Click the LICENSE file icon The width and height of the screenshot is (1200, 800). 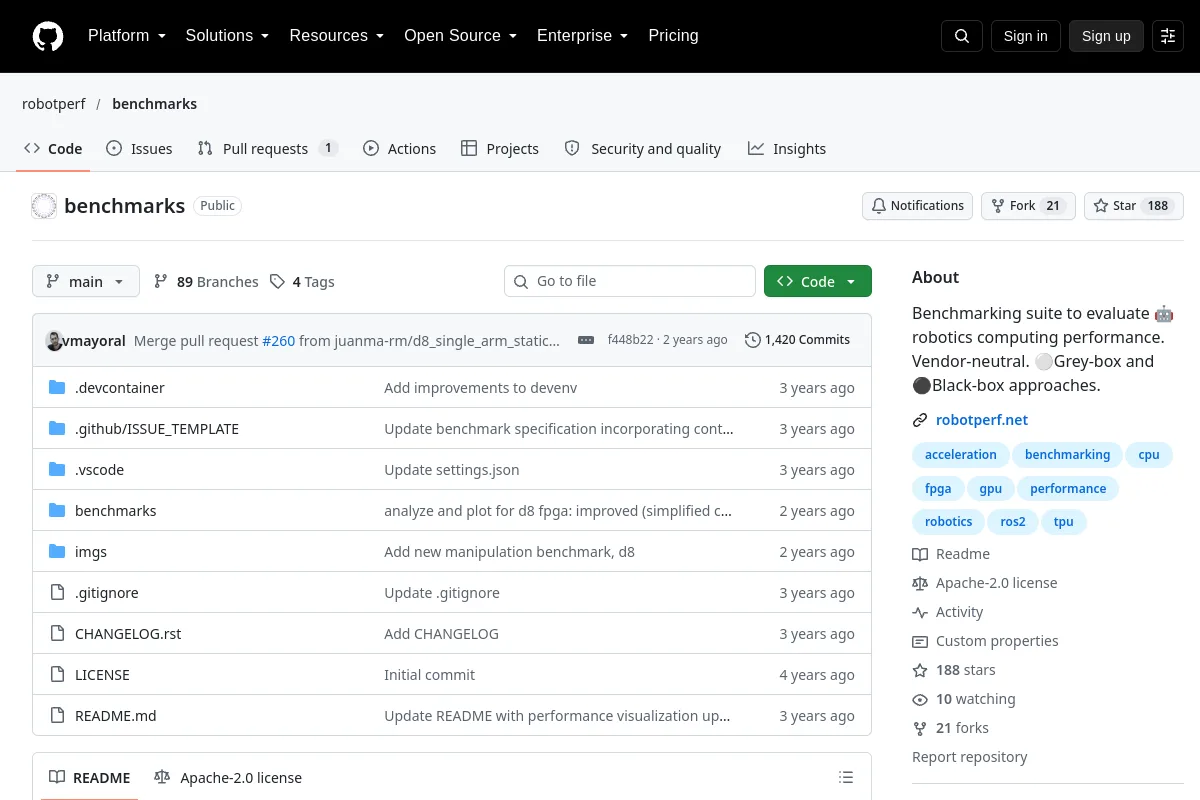57,675
